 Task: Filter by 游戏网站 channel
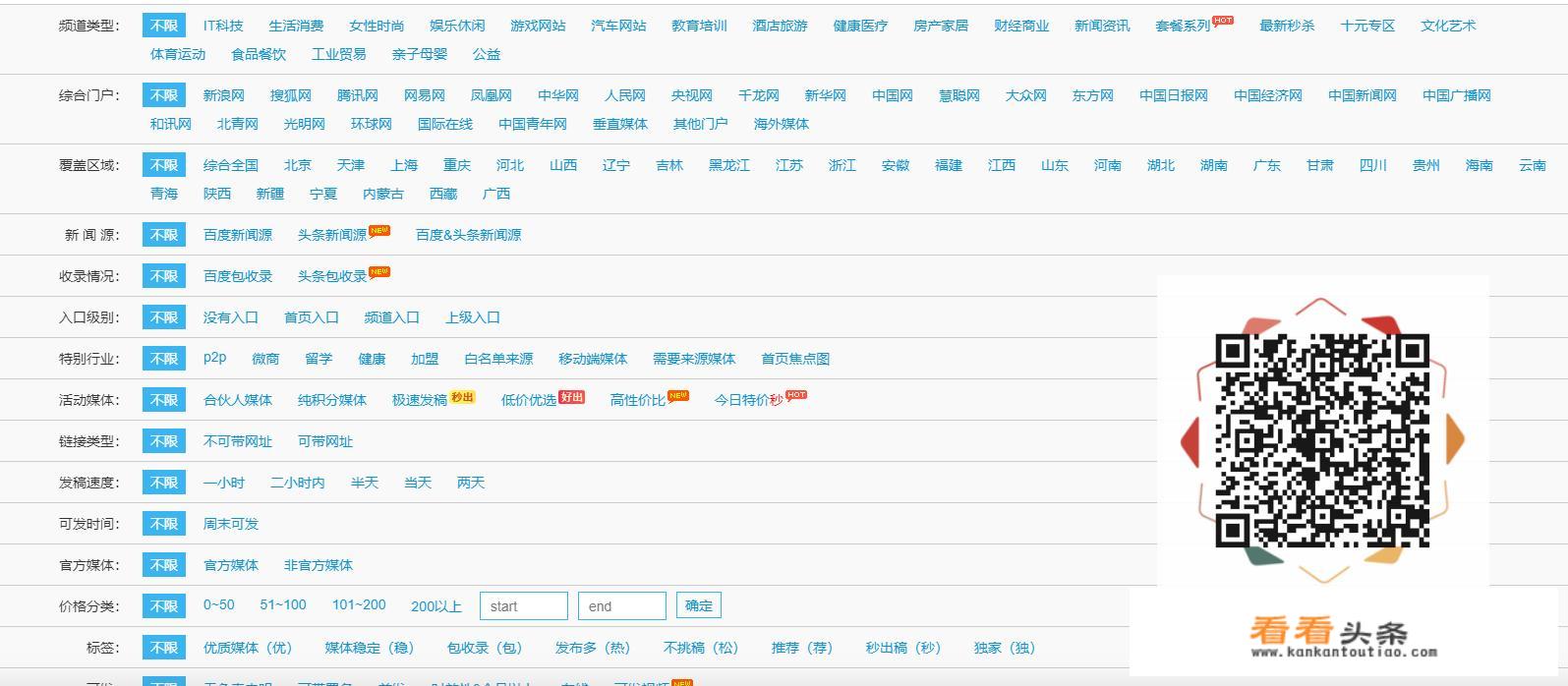(x=538, y=26)
